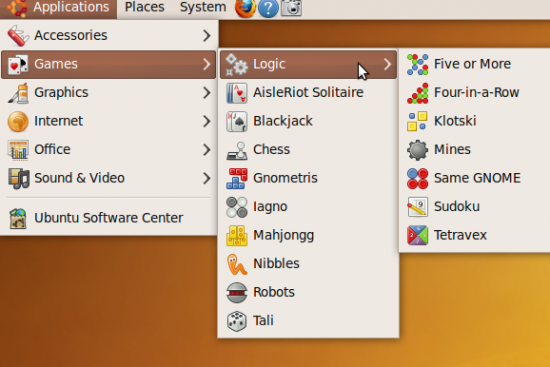550x367 pixels.
Task: Click the Accessories Swiss knife icon
Action: point(18,35)
